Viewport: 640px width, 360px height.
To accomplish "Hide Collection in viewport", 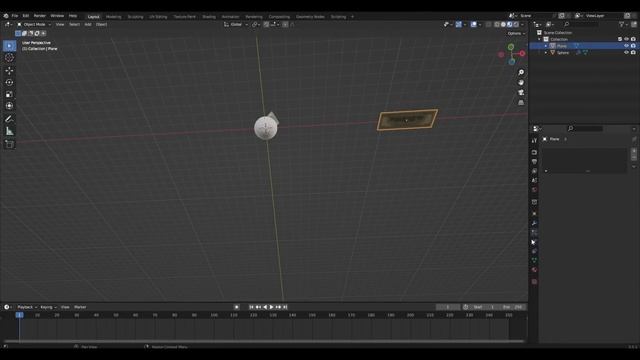I will click(626, 39).
